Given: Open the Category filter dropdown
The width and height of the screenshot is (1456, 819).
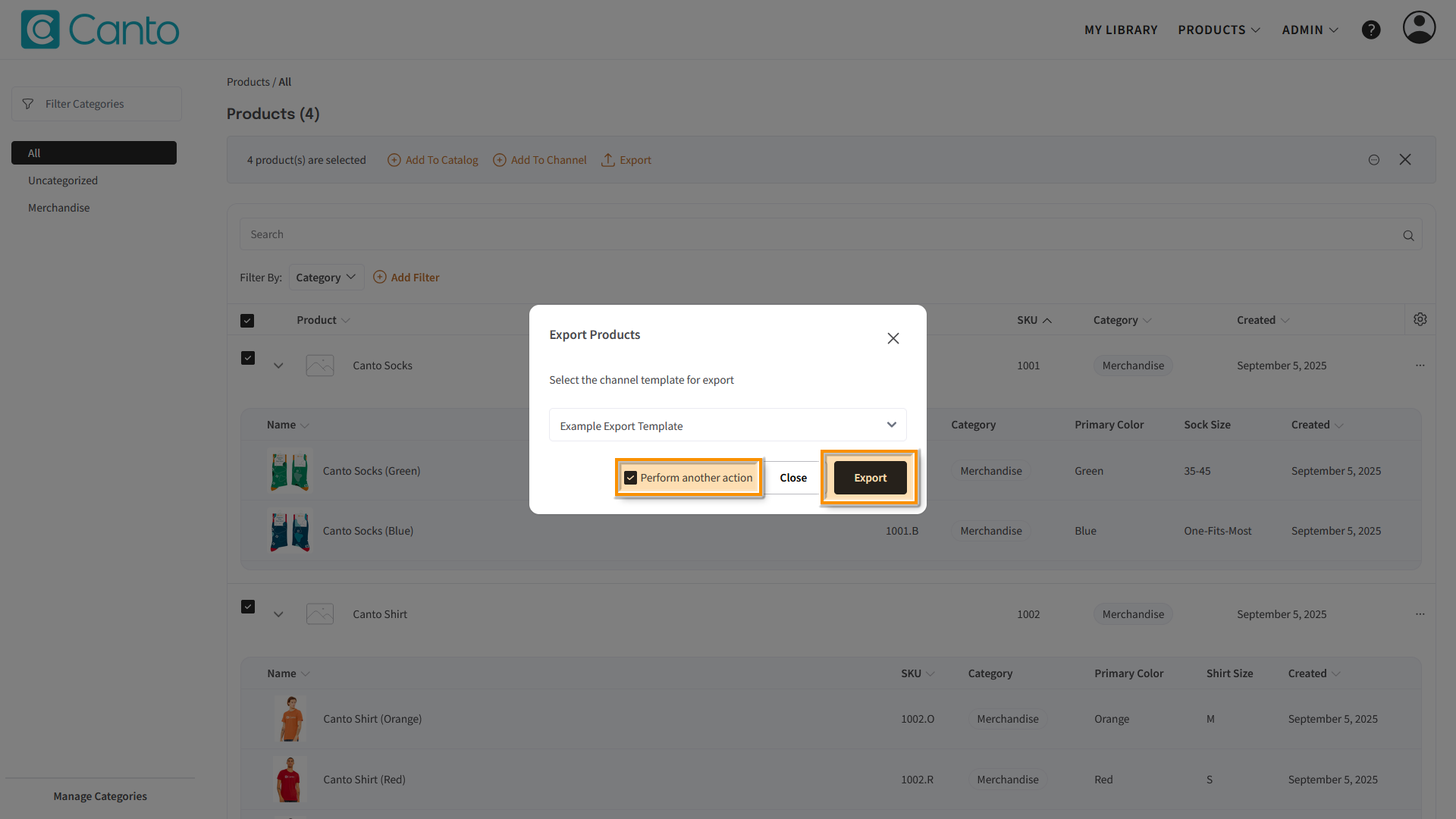Looking at the screenshot, I should tap(326, 278).
